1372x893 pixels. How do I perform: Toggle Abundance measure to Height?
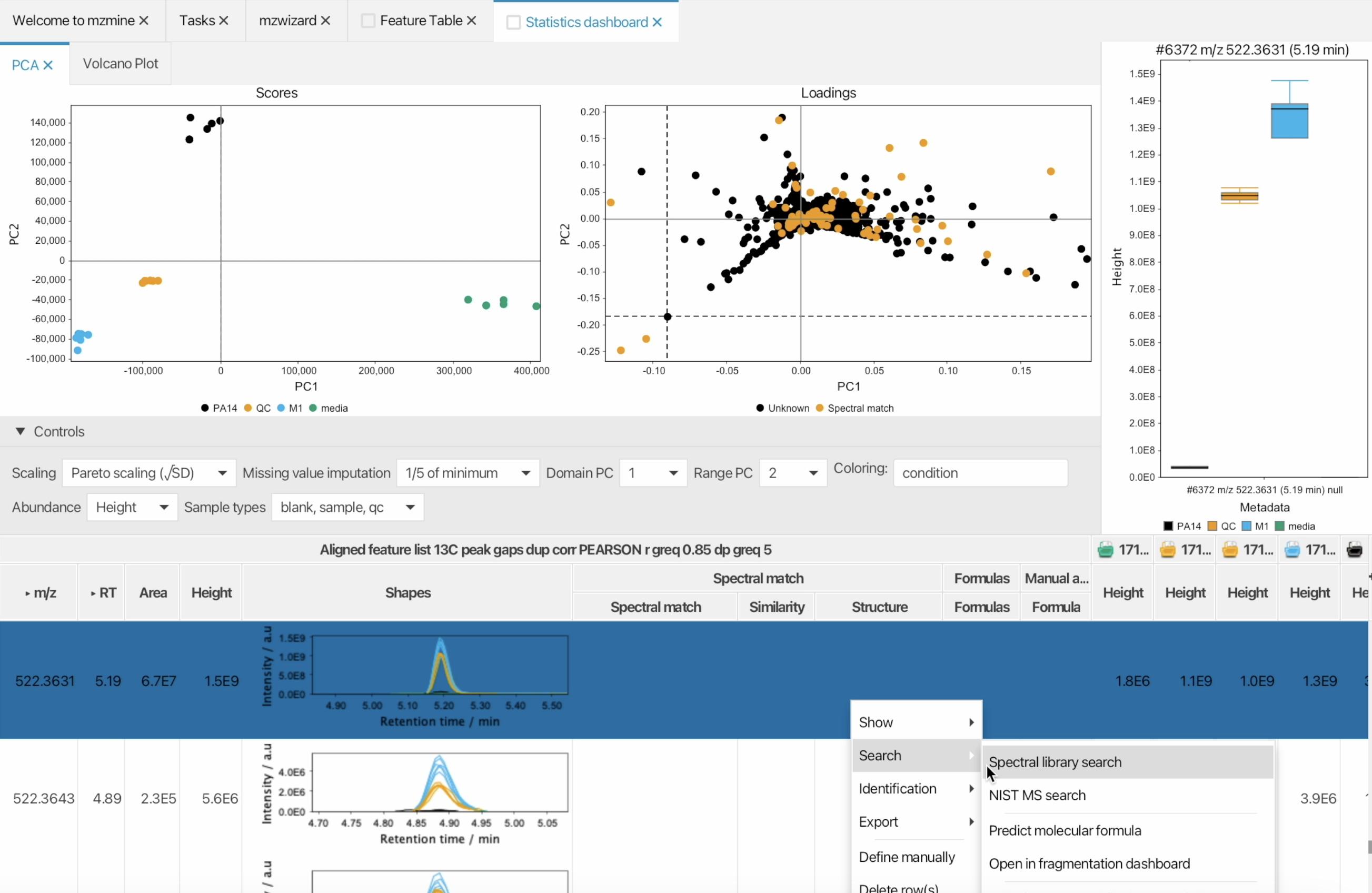(x=130, y=507)
